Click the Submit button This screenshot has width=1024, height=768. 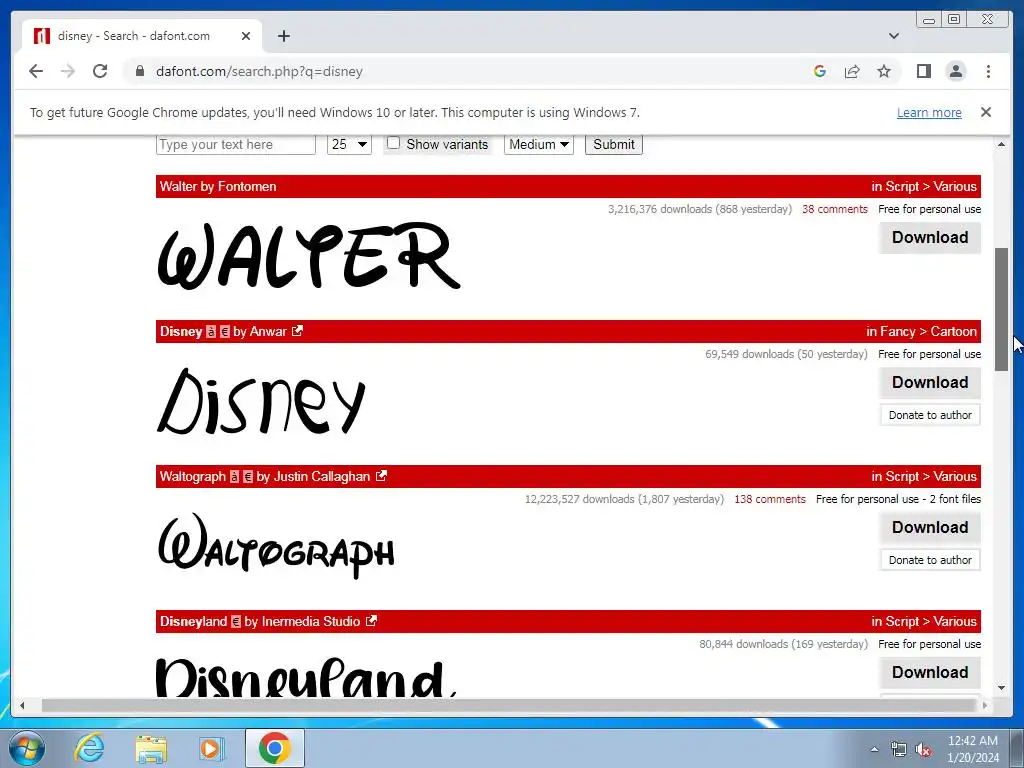tap(614, 144)
